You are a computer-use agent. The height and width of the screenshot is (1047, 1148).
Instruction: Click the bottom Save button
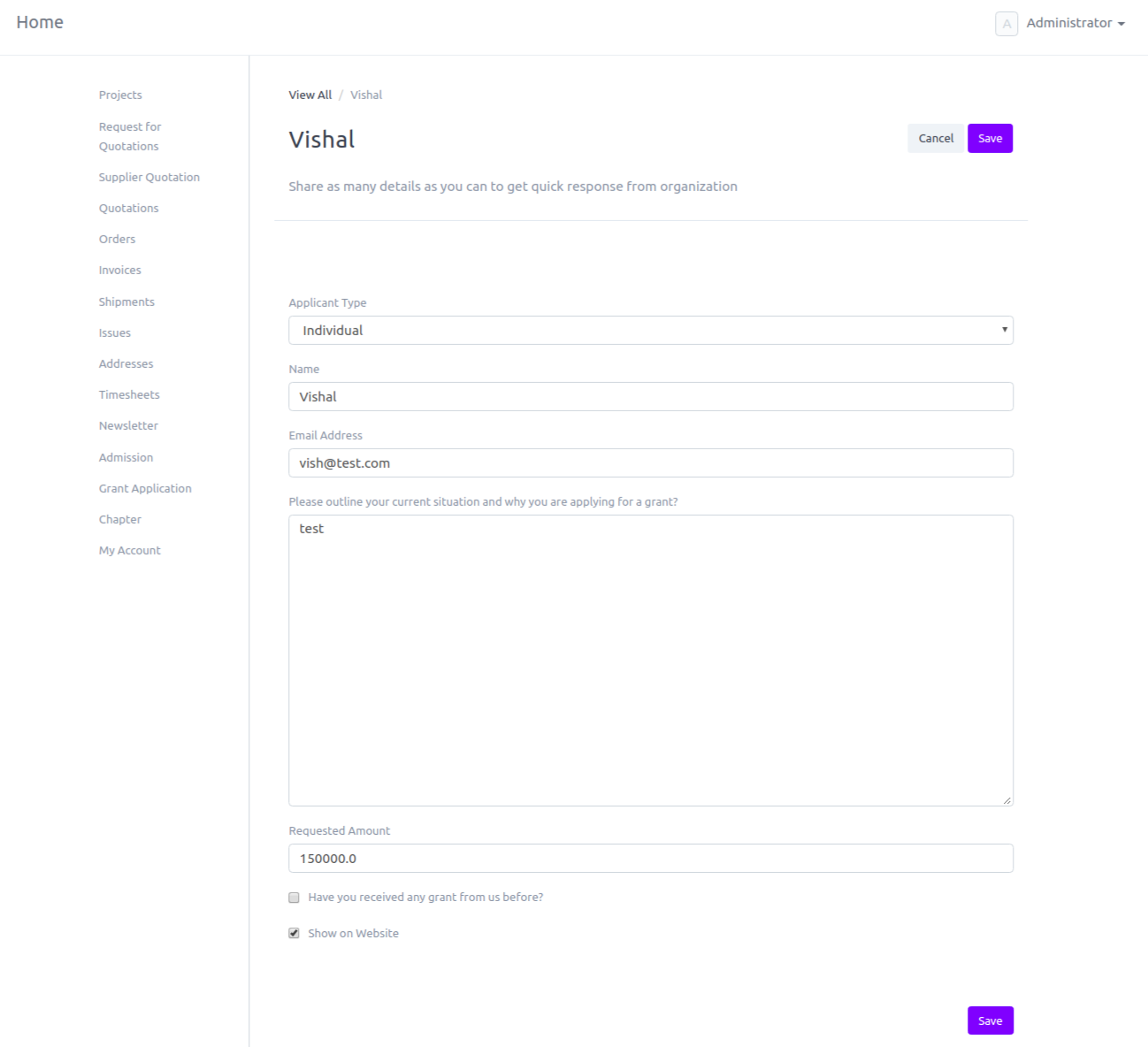(x=990, y=1020)
